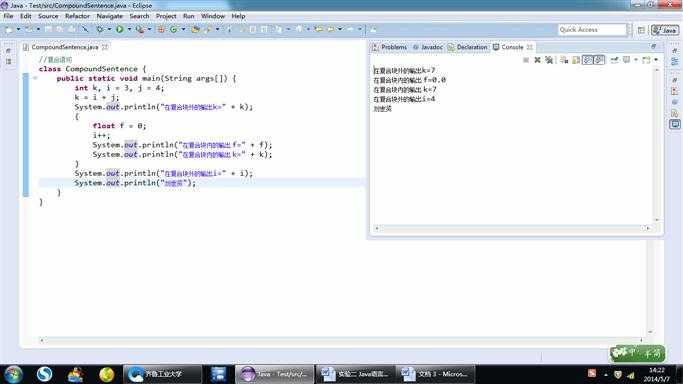Click the Quick Access search field
The height and width of the screenshot is (384, 683).
(592, 30)
